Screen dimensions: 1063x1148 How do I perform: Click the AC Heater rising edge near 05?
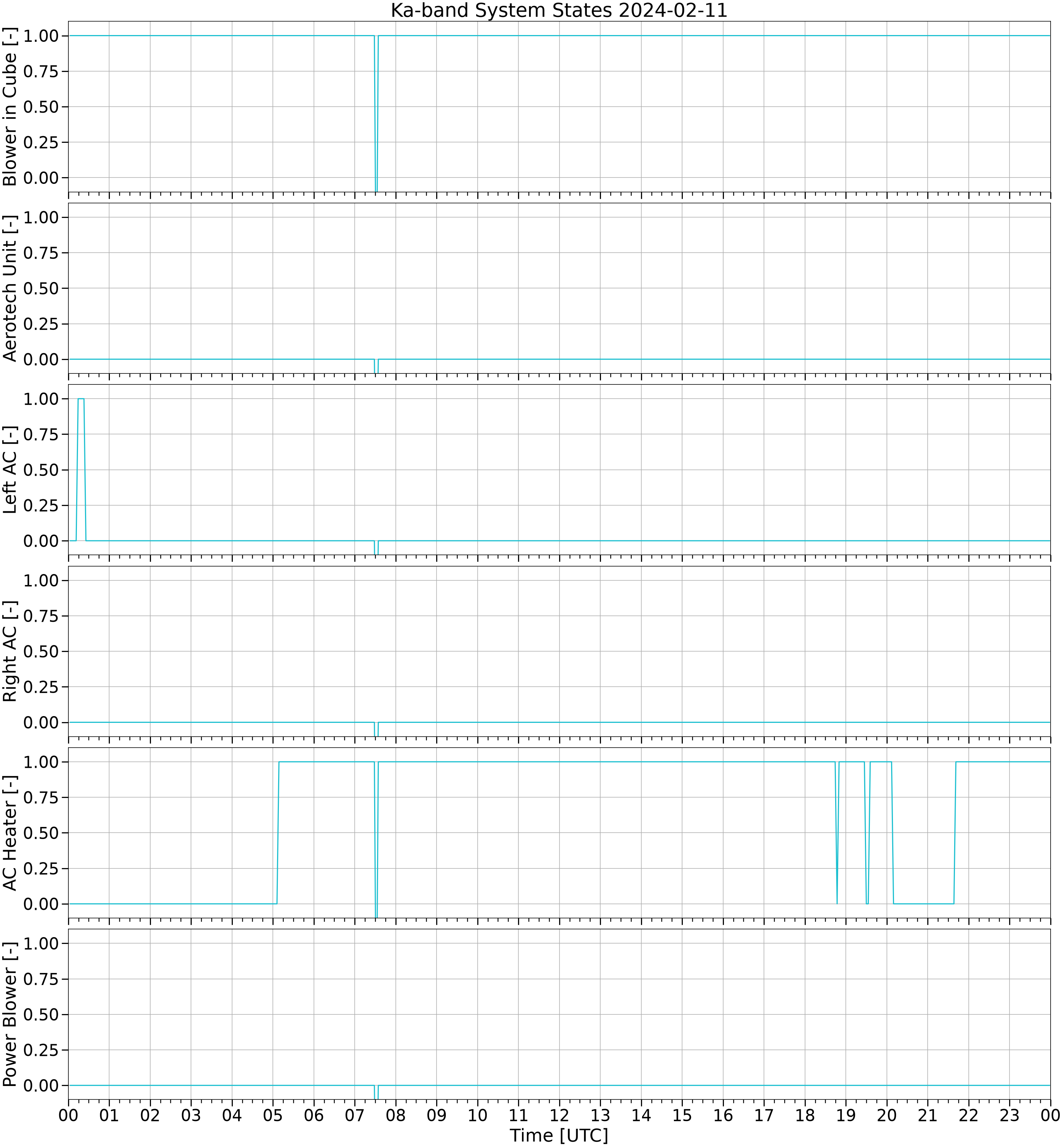click(278, 833)
